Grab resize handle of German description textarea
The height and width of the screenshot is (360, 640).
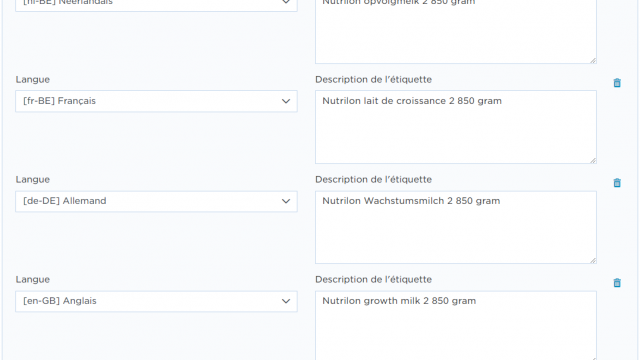(593, 260)
